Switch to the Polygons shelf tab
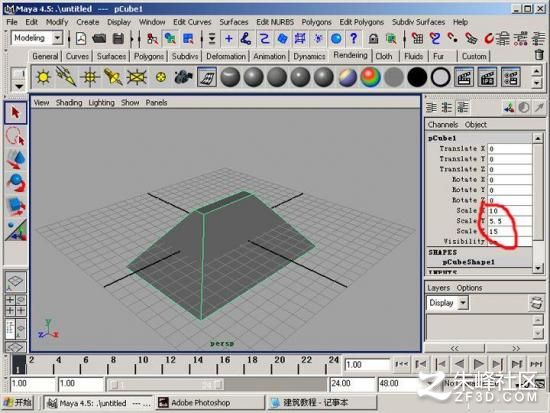 149,56
